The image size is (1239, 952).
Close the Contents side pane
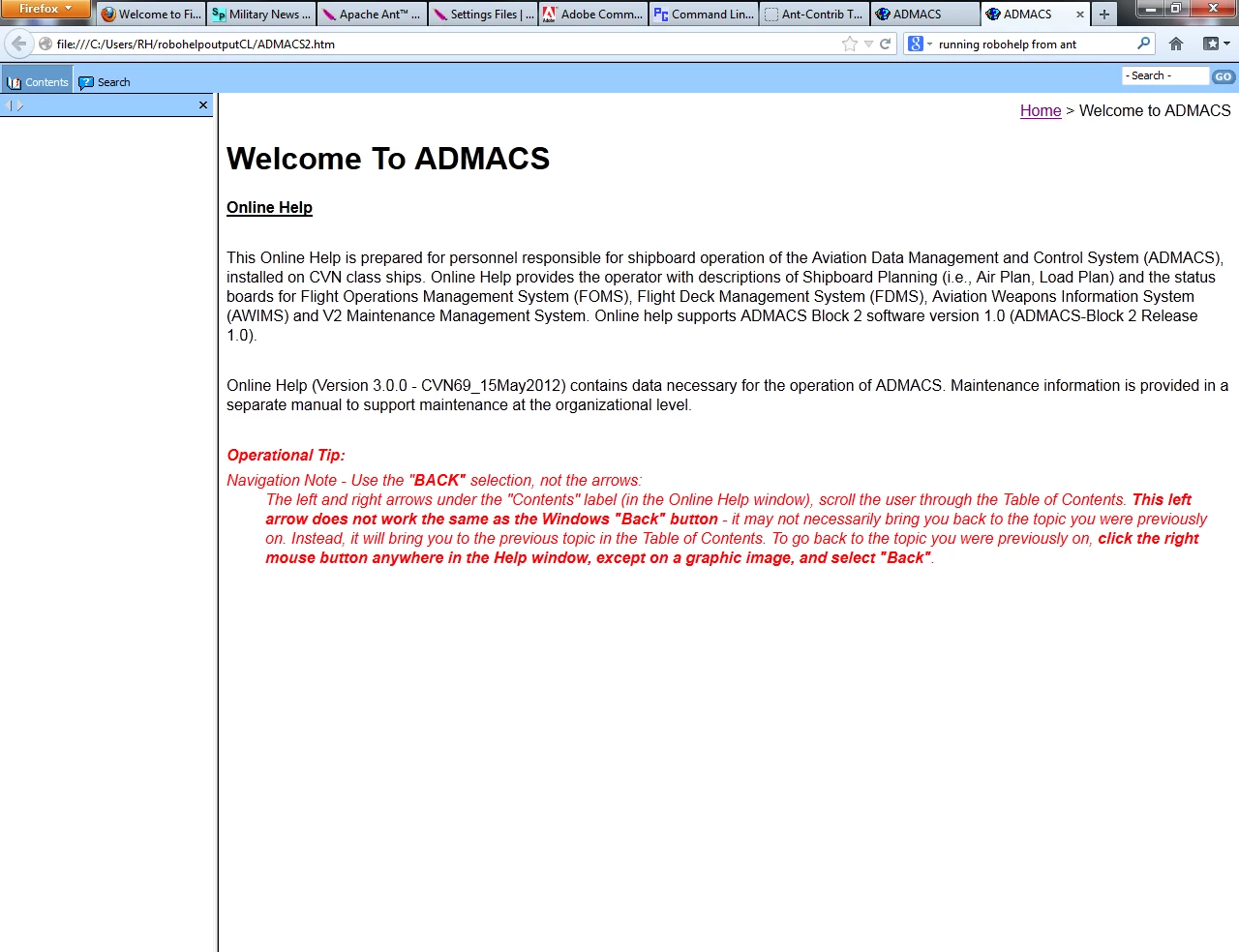pos(203,104)
